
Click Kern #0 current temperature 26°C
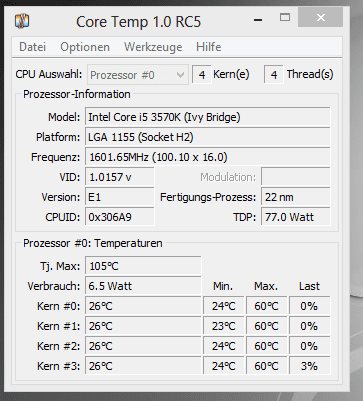pos(143,306)
